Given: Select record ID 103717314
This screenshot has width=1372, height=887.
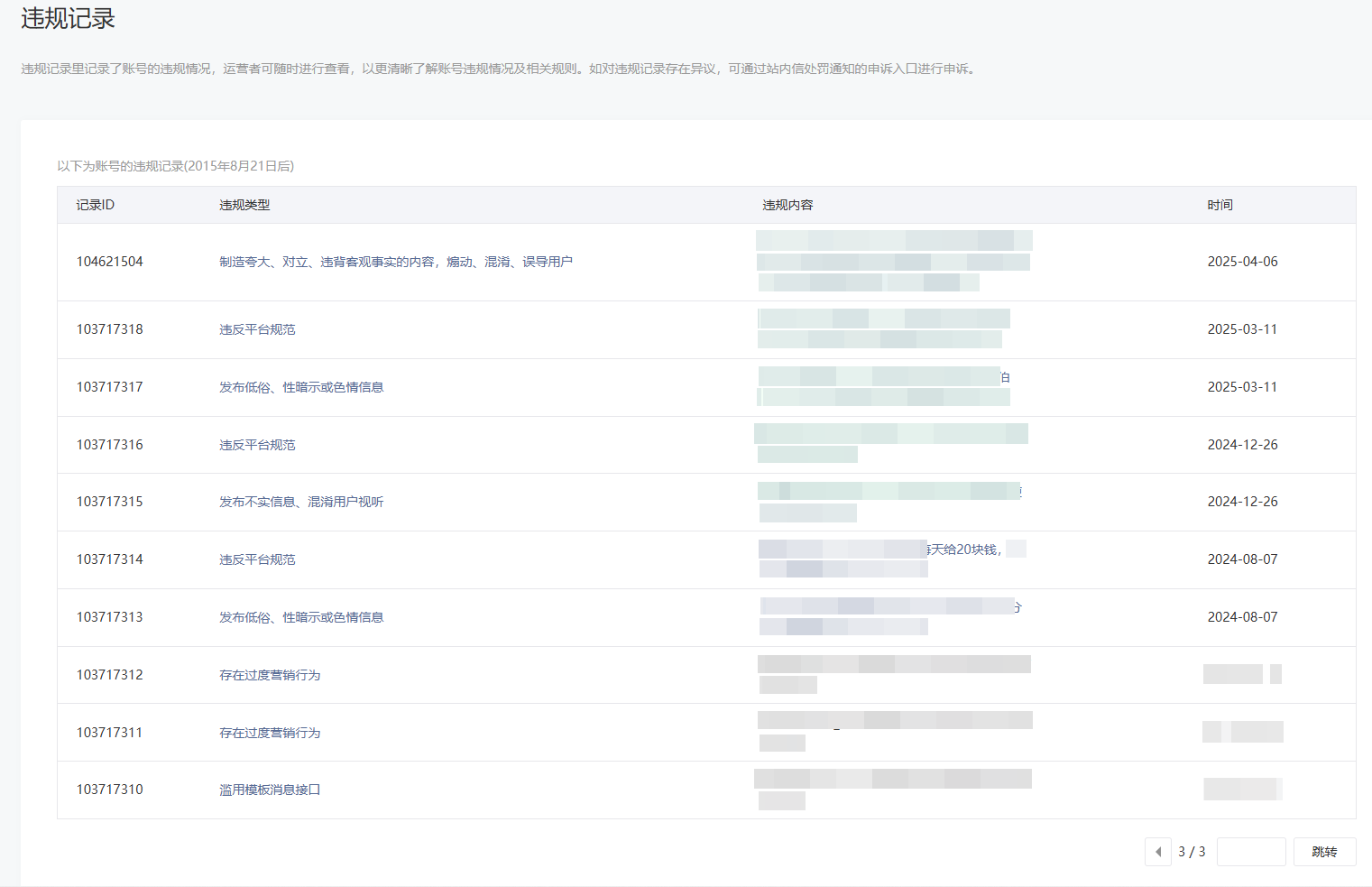Looking at the screenshot, I should tap(109, 559).
